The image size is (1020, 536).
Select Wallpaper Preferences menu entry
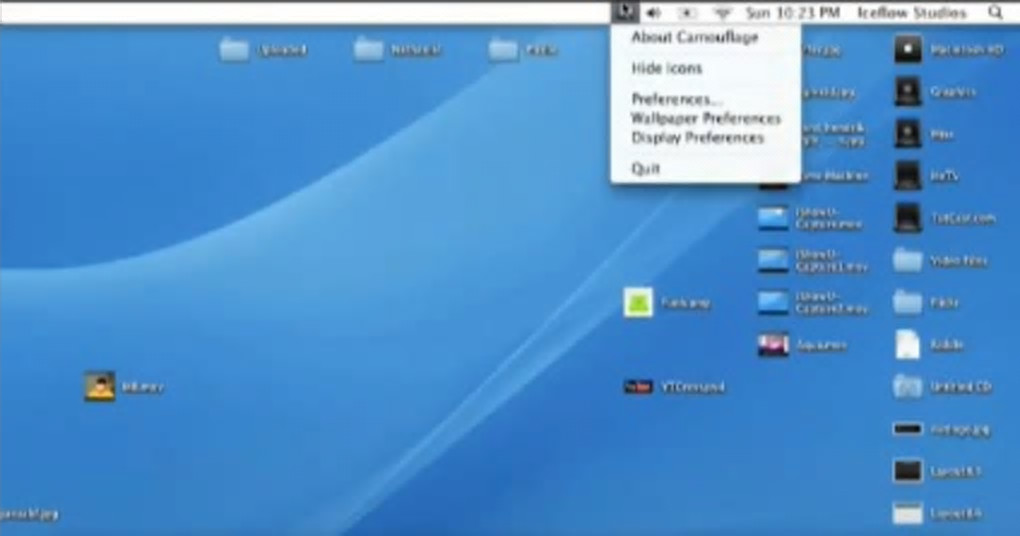(705, 118)
